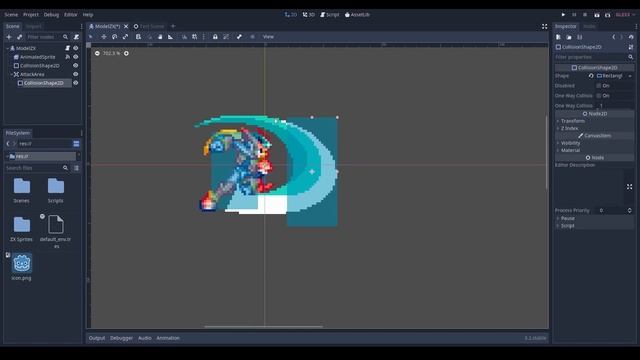Open the Help menu
640x360 pixels.
point(88,15)
